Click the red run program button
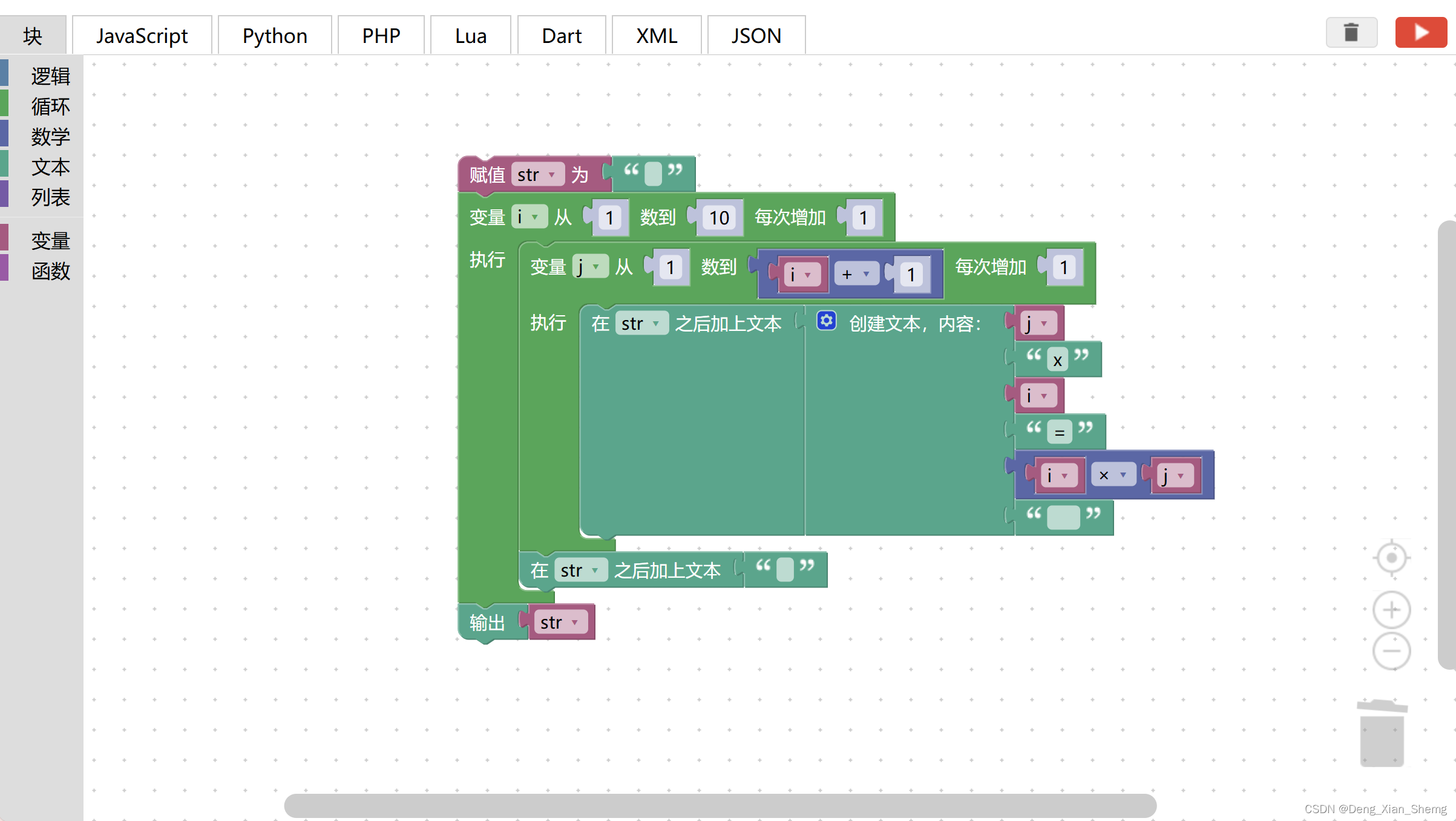 [x=1420, y=32]
